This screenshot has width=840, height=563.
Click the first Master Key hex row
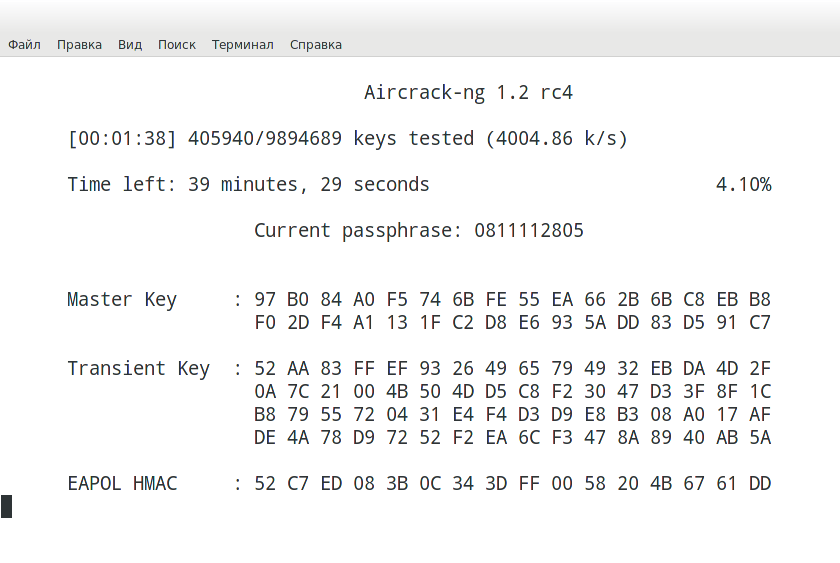pyautogui.click(x=512, y=299)
